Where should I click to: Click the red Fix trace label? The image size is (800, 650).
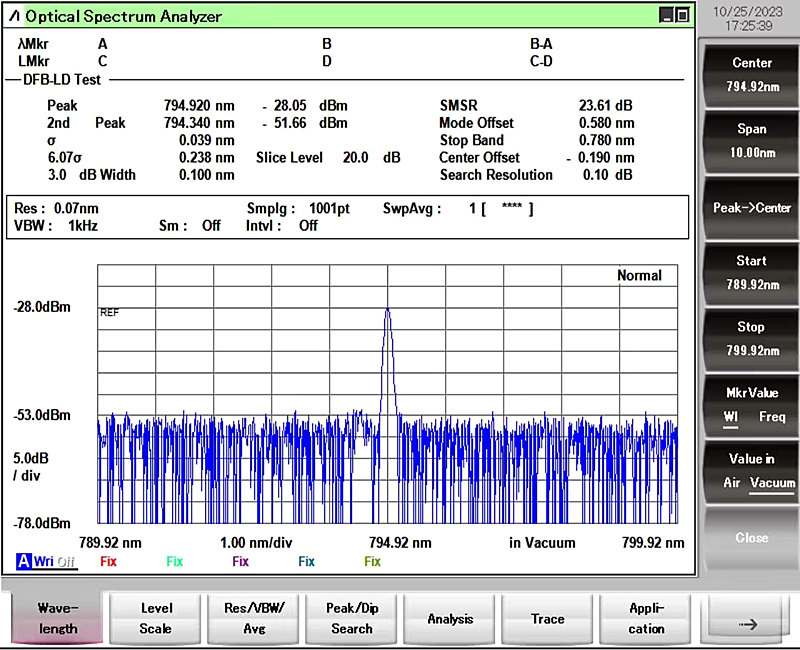(x=108, y=562)
